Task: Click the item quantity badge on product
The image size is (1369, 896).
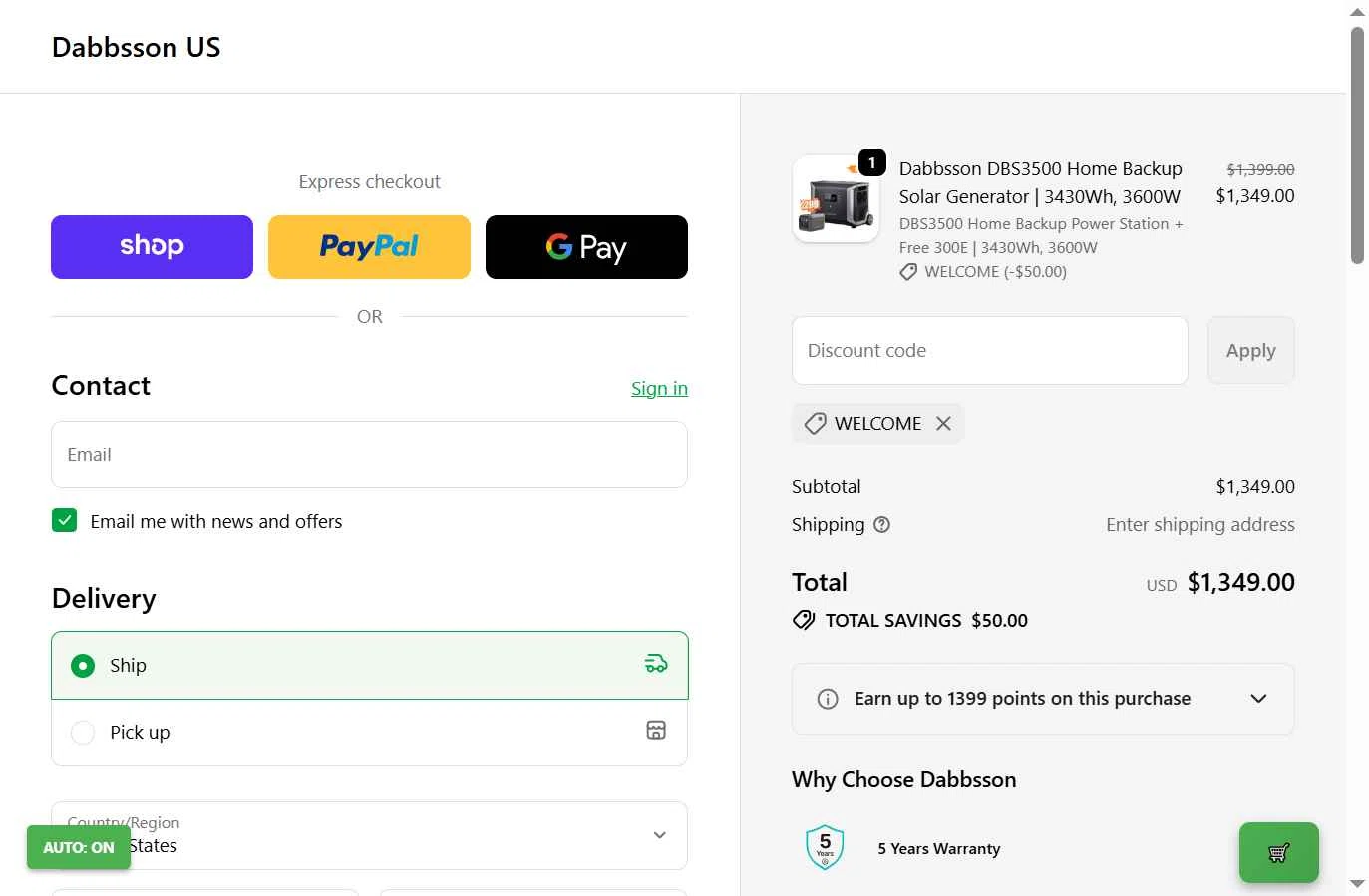Action: pyautogui.click(x=871, y=162)
